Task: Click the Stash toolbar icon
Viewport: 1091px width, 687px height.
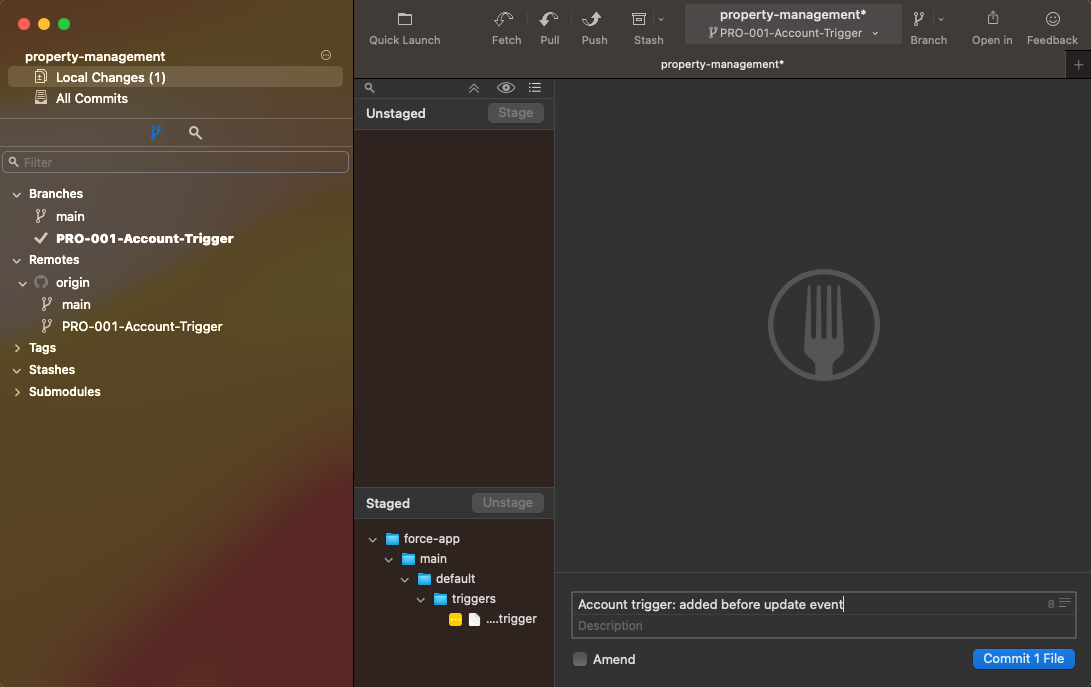Action: pos(639,19)
